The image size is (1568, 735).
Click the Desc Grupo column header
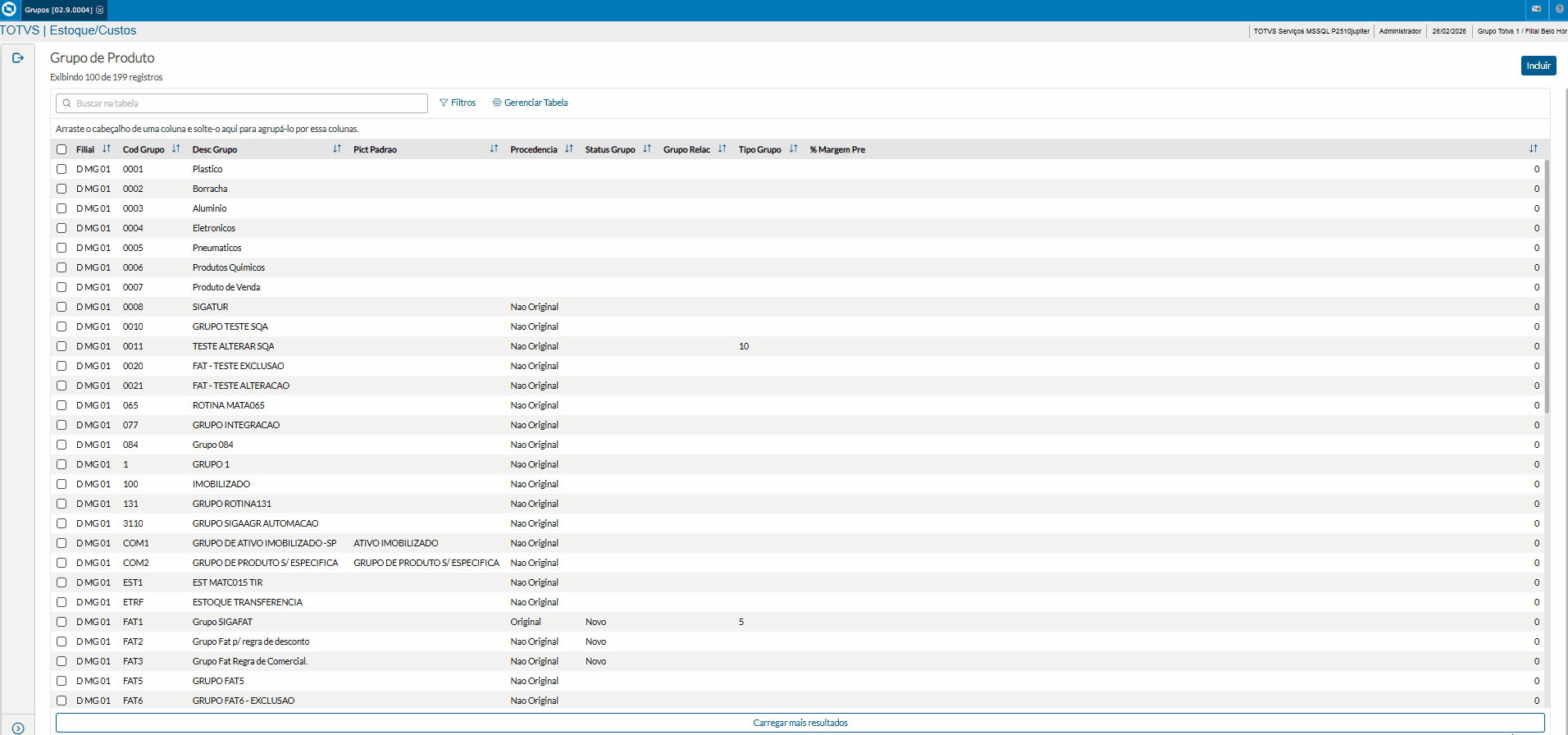point(215,149)
